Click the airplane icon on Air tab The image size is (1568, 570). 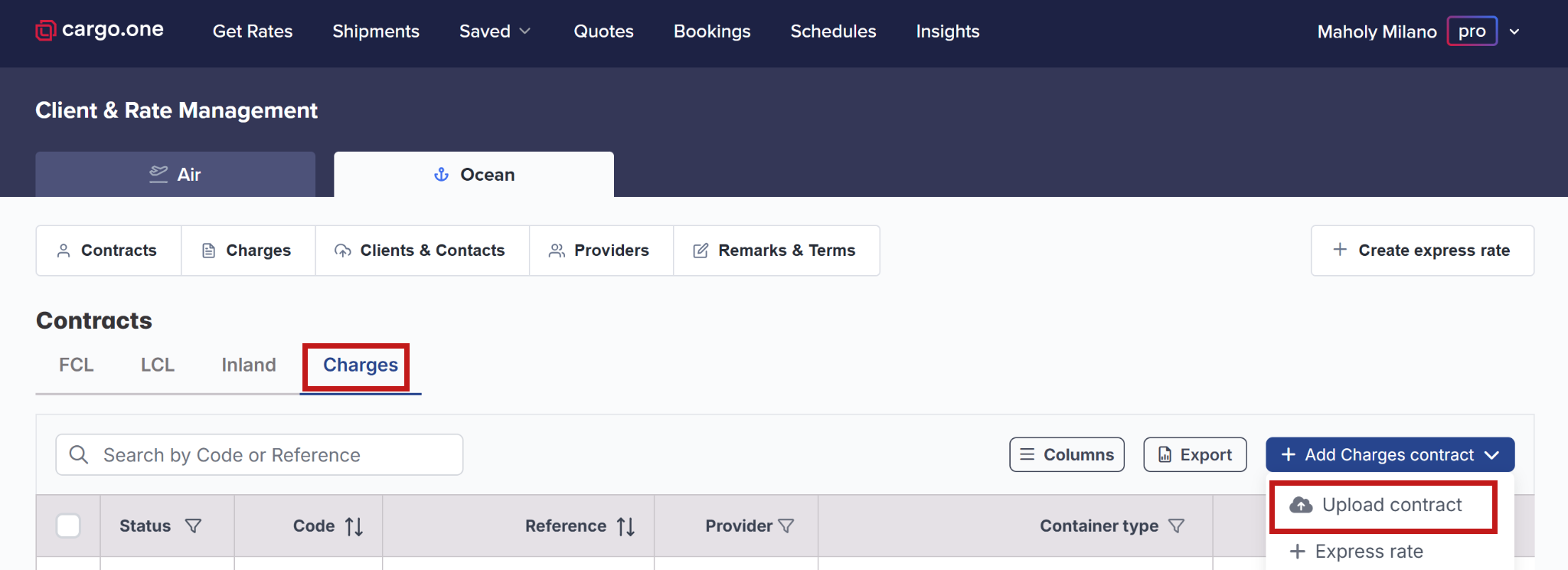(x=158, y=174)
